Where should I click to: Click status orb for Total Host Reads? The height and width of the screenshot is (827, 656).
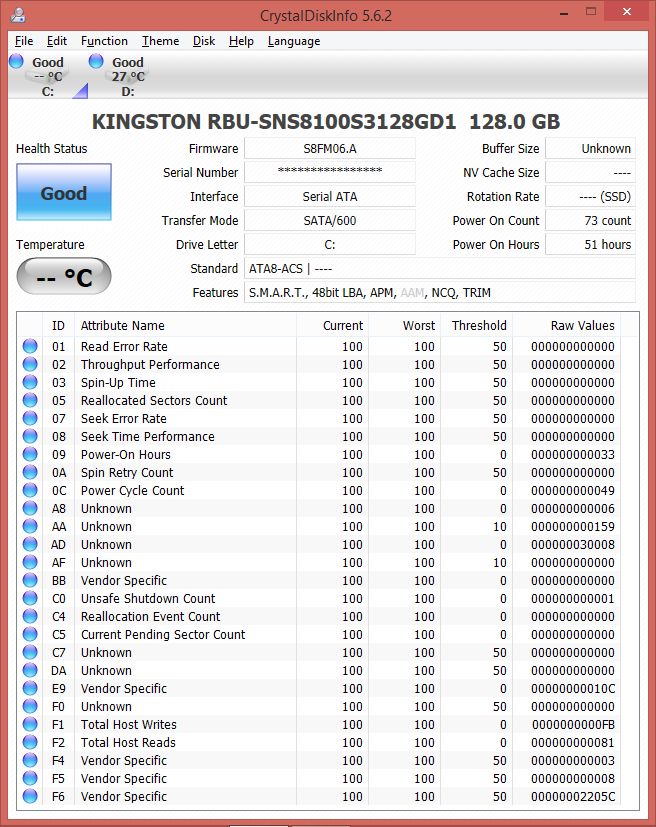[x=30, y=742]
